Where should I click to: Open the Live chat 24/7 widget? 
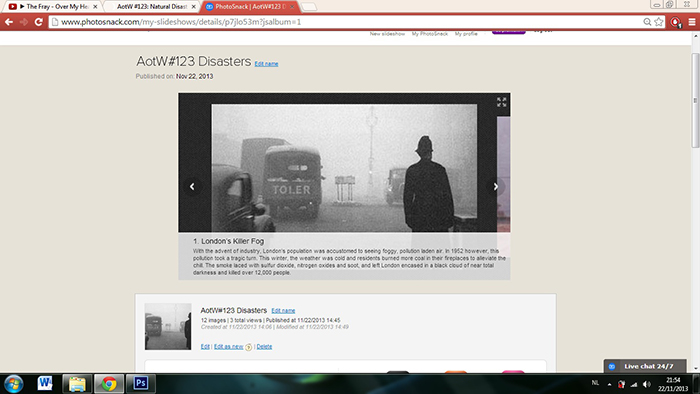(x=645, y=366)
